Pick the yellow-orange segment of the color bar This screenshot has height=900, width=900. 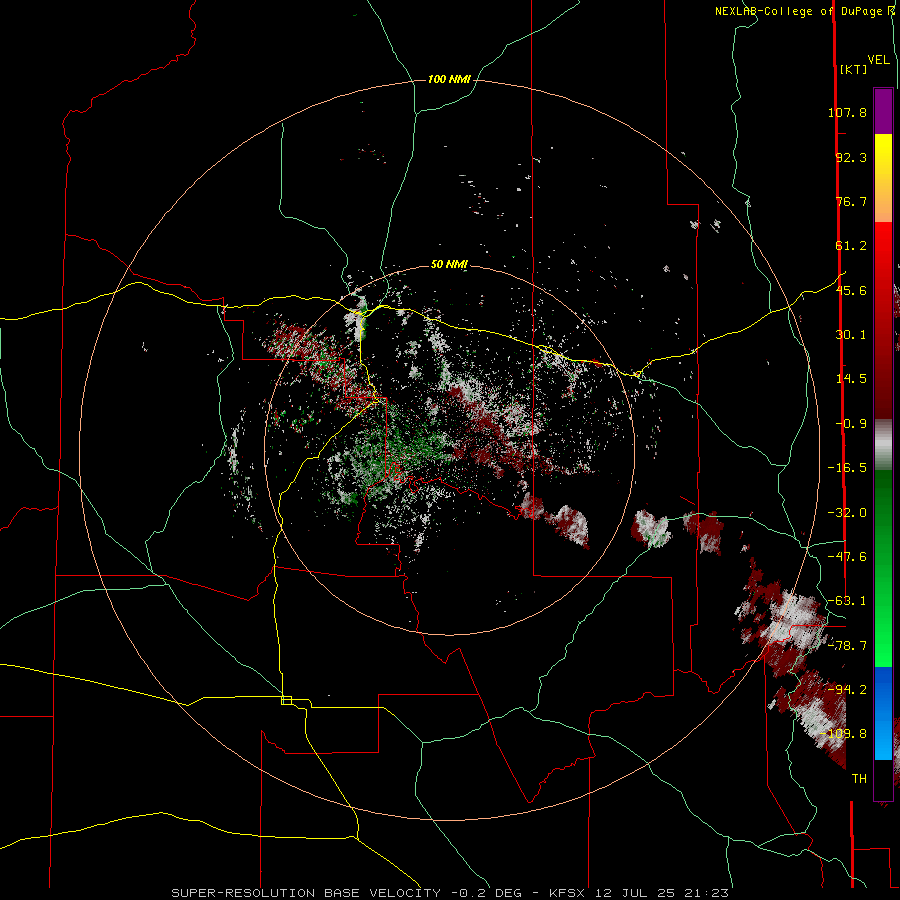click(x=883, y=178)
